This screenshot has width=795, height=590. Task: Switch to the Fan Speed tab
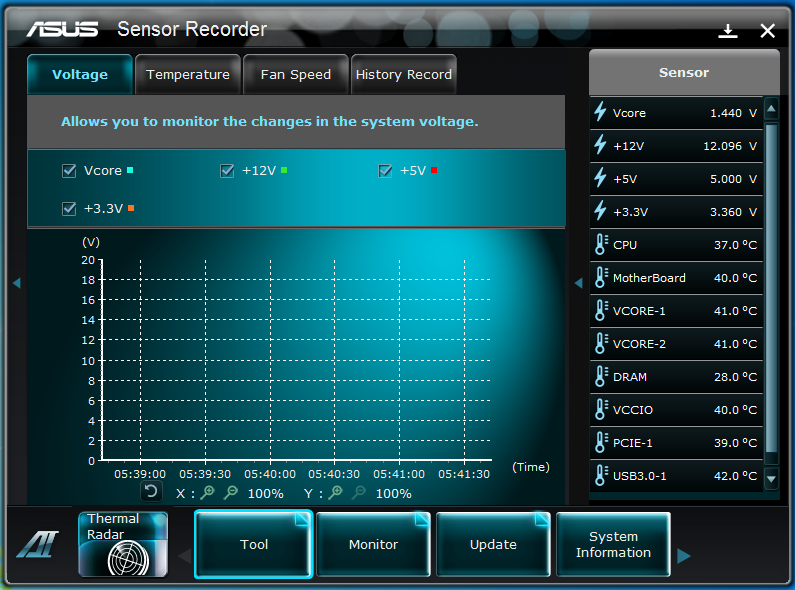pos(296,74)
